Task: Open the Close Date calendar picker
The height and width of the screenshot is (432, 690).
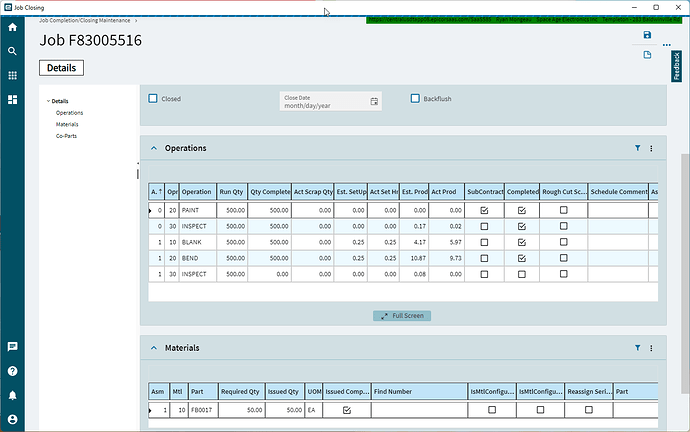Action: point(374,102)
